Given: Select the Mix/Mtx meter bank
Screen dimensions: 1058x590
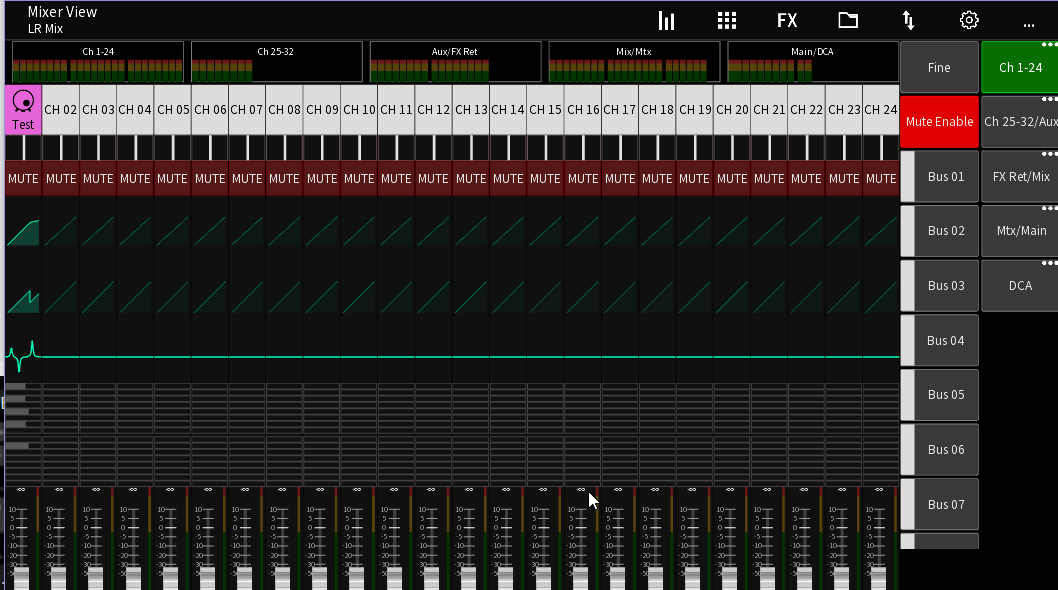Looking at the screenshot, I should click(634, 62).
